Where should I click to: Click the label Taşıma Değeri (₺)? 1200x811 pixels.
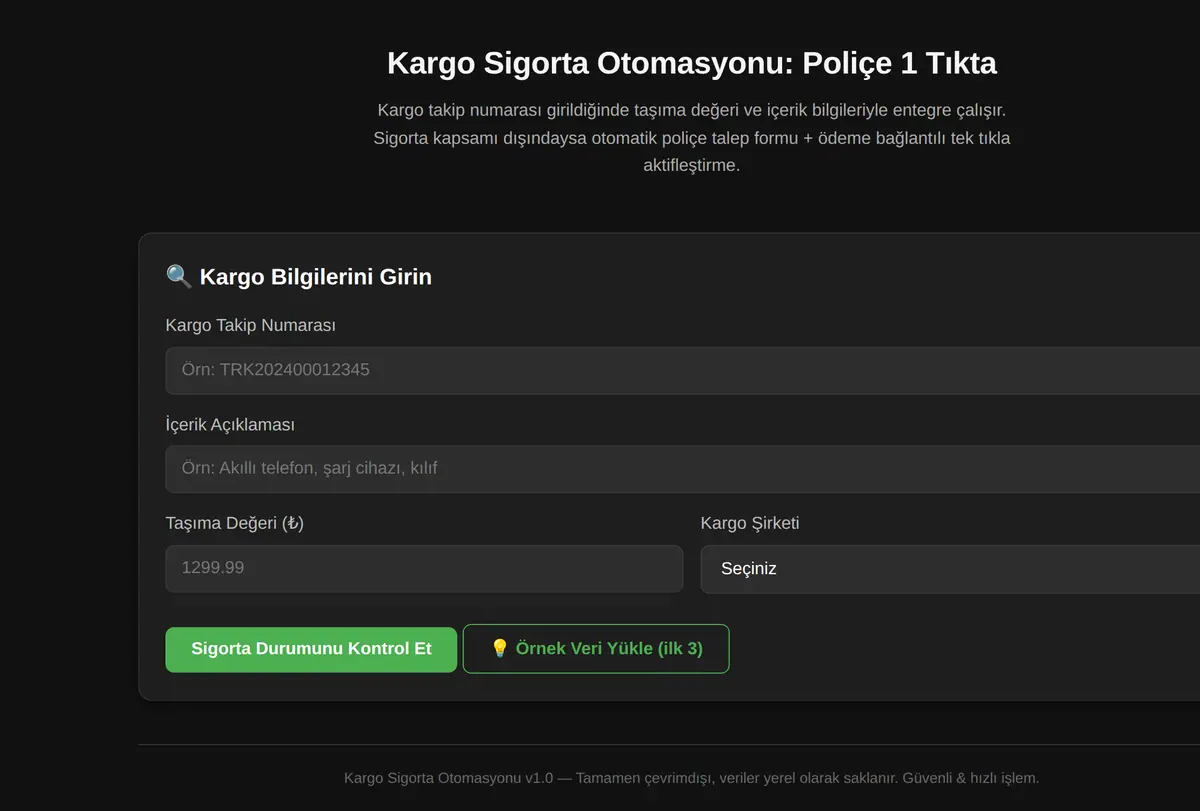tap(235, 523)
